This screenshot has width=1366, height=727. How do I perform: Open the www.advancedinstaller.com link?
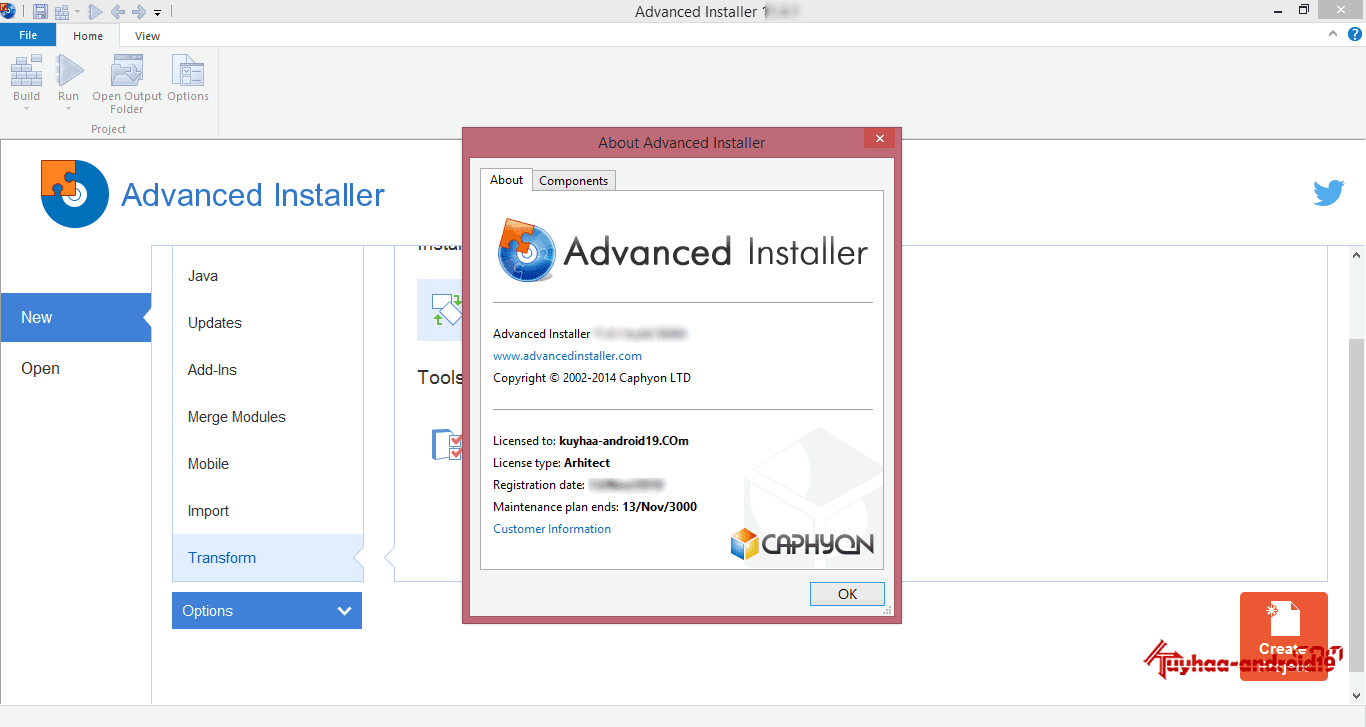point(567,356)
